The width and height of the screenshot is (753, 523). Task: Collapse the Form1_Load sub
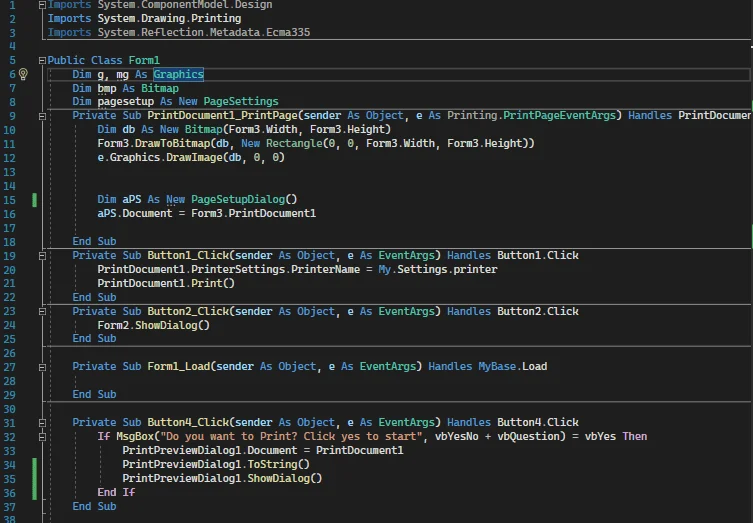pyautogui.click(x=42, y=367)
